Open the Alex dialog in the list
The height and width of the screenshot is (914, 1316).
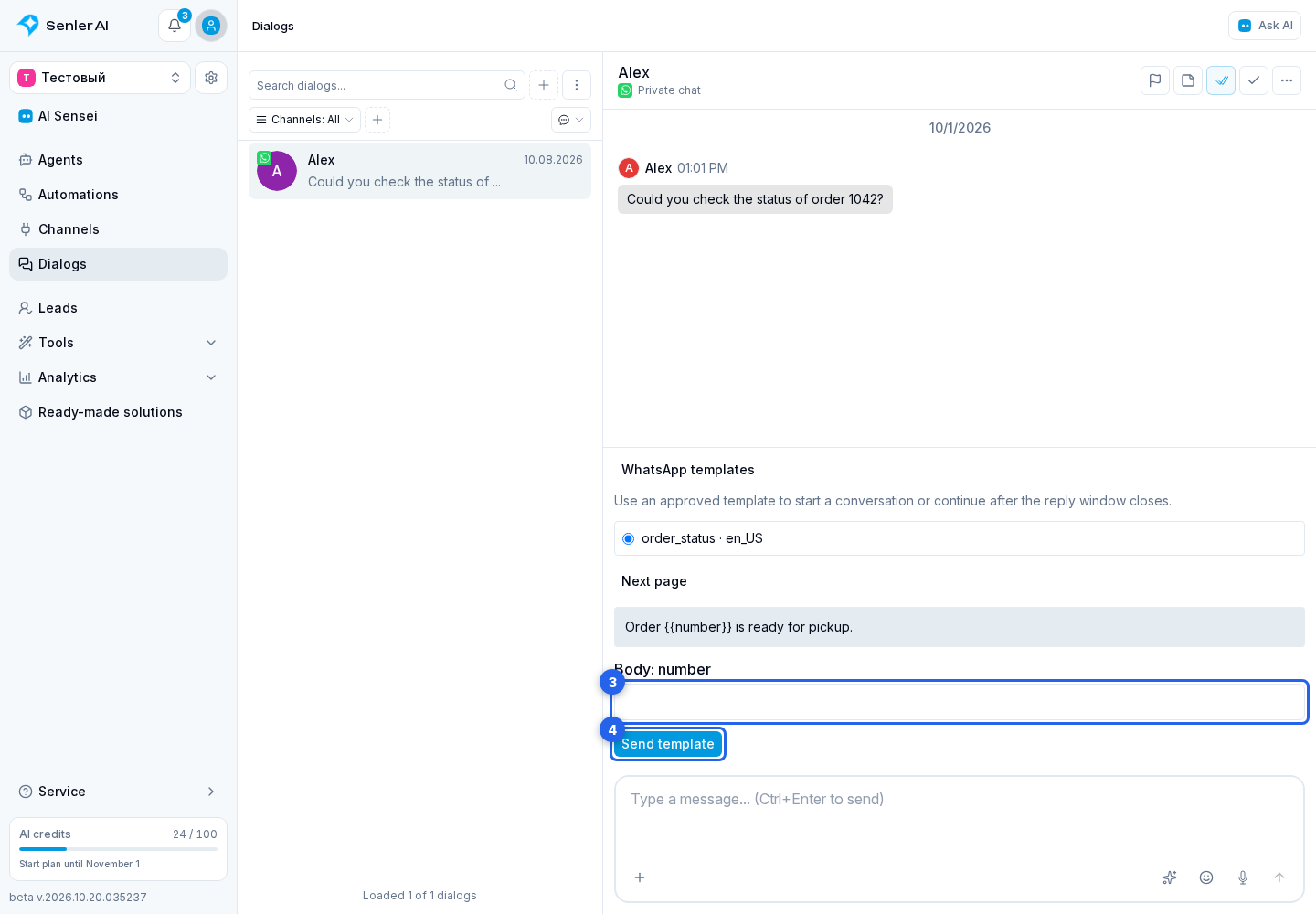click(419, 171)
